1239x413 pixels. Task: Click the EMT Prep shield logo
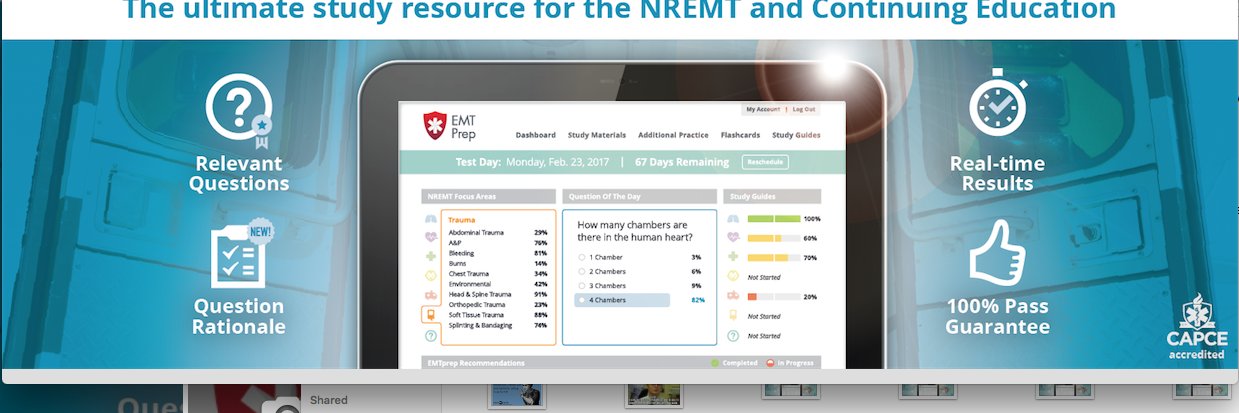[x=435, y=126]
